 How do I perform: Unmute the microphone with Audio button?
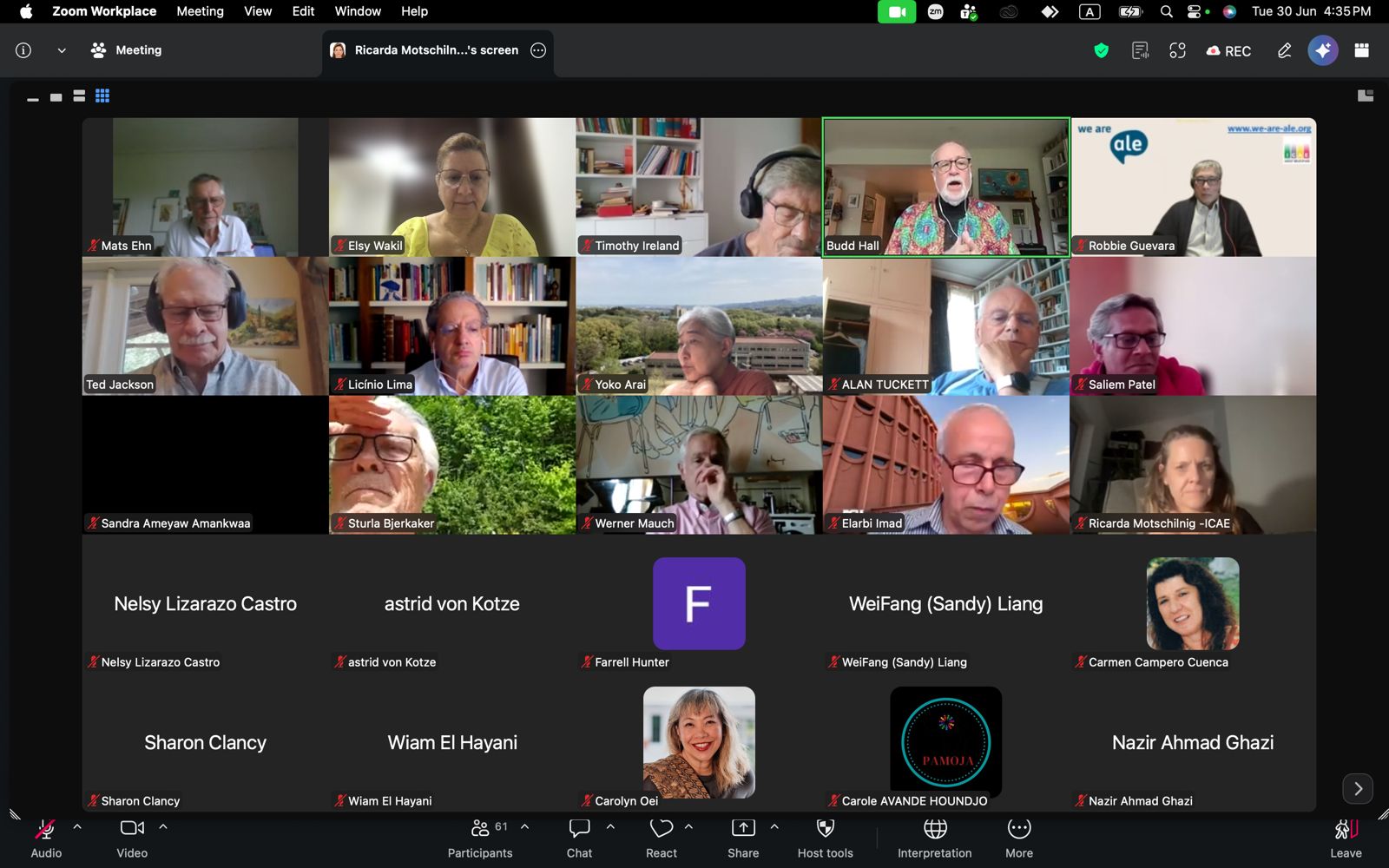(x=46, y=838)
